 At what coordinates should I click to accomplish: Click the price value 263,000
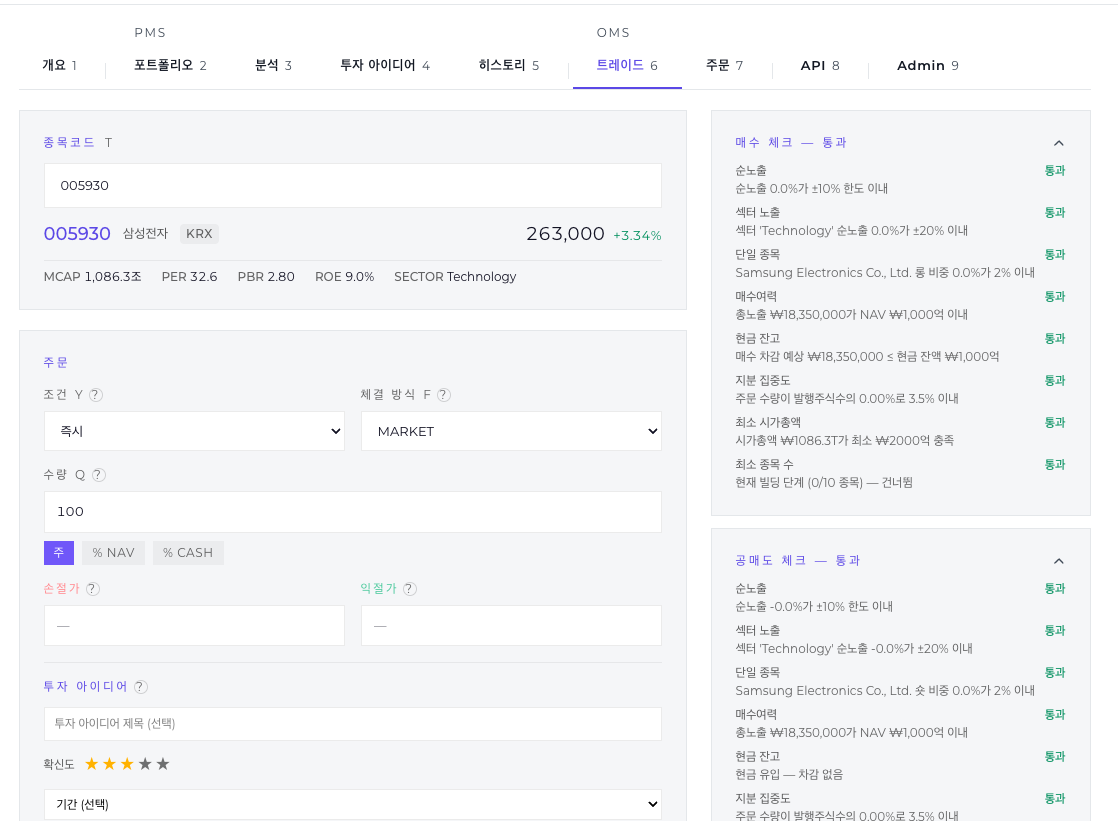pos(565,234)
